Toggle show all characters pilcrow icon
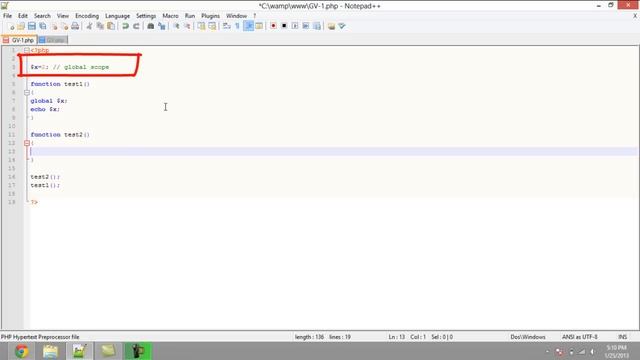 [x=237, y=26]
